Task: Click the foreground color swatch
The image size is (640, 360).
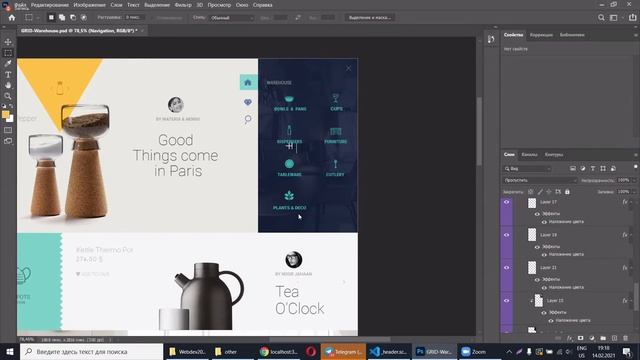Action: 5,115
